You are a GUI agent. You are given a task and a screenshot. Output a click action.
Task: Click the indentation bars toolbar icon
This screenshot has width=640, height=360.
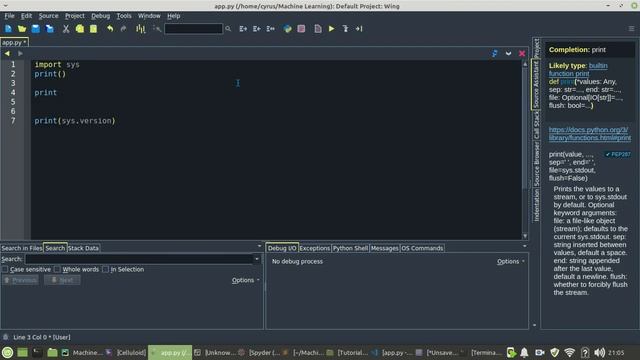[x=140, y=29]
